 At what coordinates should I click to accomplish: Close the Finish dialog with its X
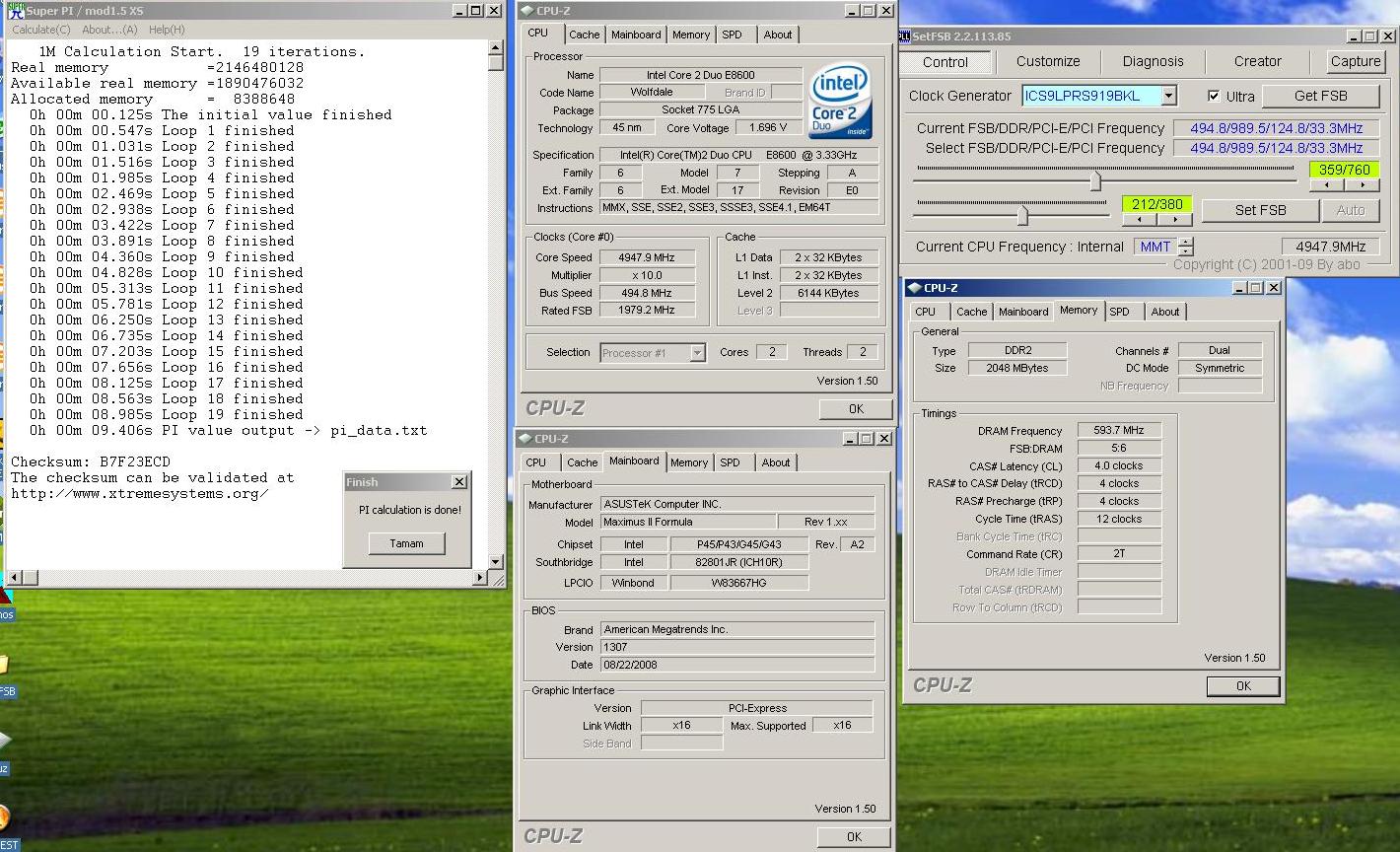click(458, 482)
